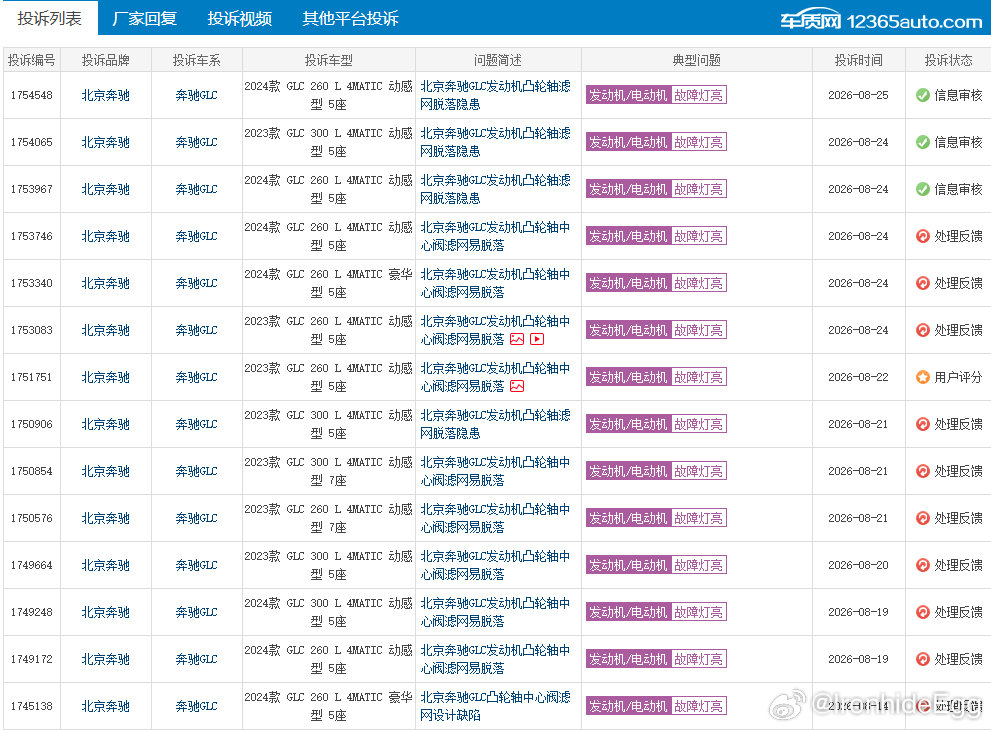Click 信息审核 status text in row 1753967
The image size is (991, 730).
coord(958,189)
